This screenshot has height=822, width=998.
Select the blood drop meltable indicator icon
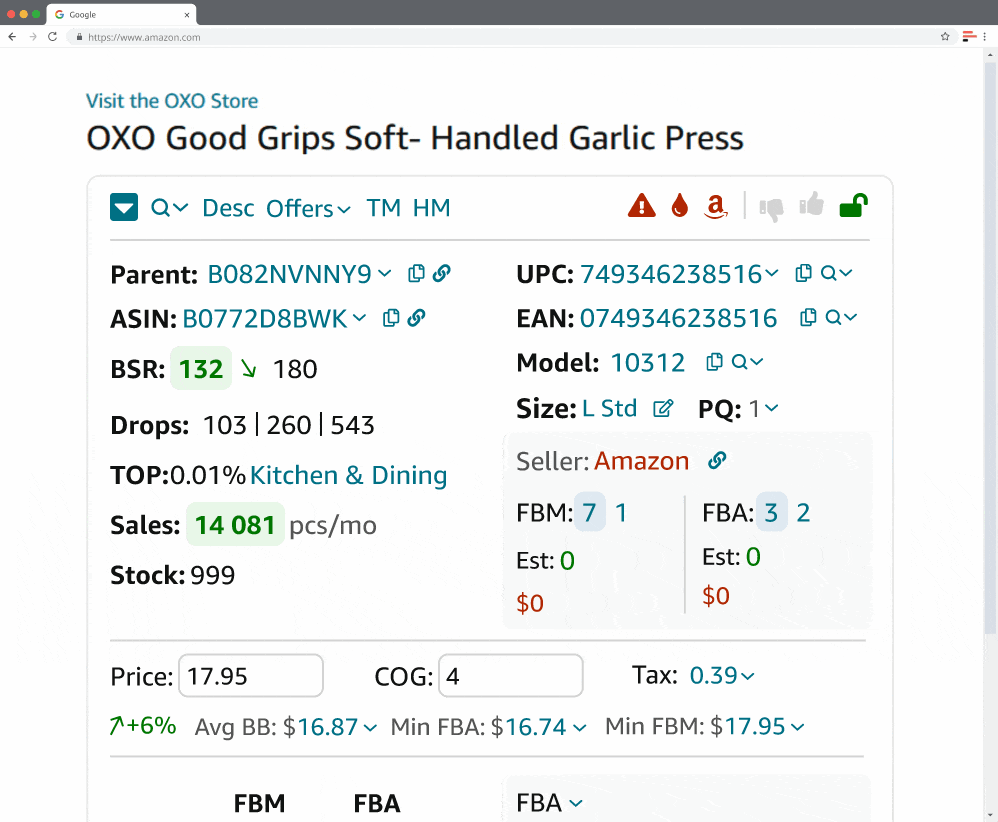pyautogui.click(x=680, y=205)
